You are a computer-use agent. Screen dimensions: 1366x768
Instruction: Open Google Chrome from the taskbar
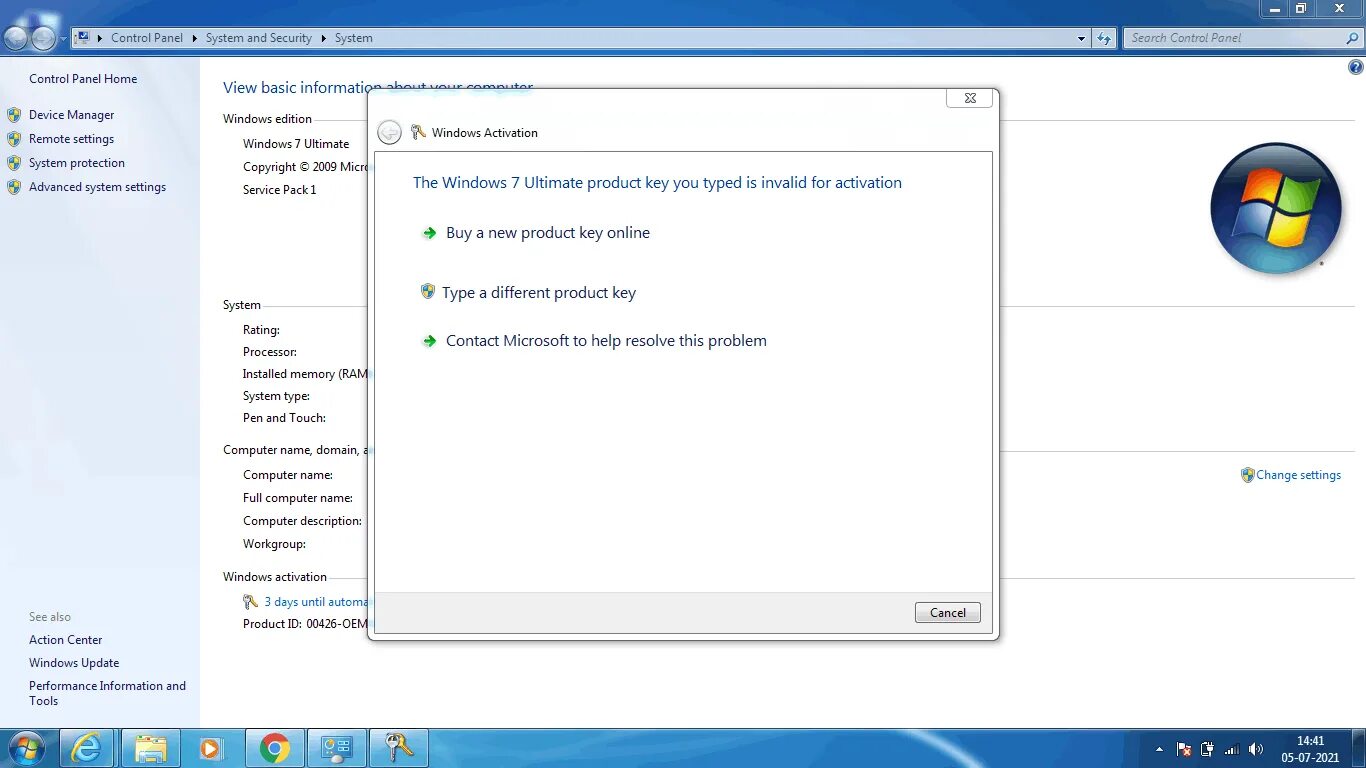275,748
